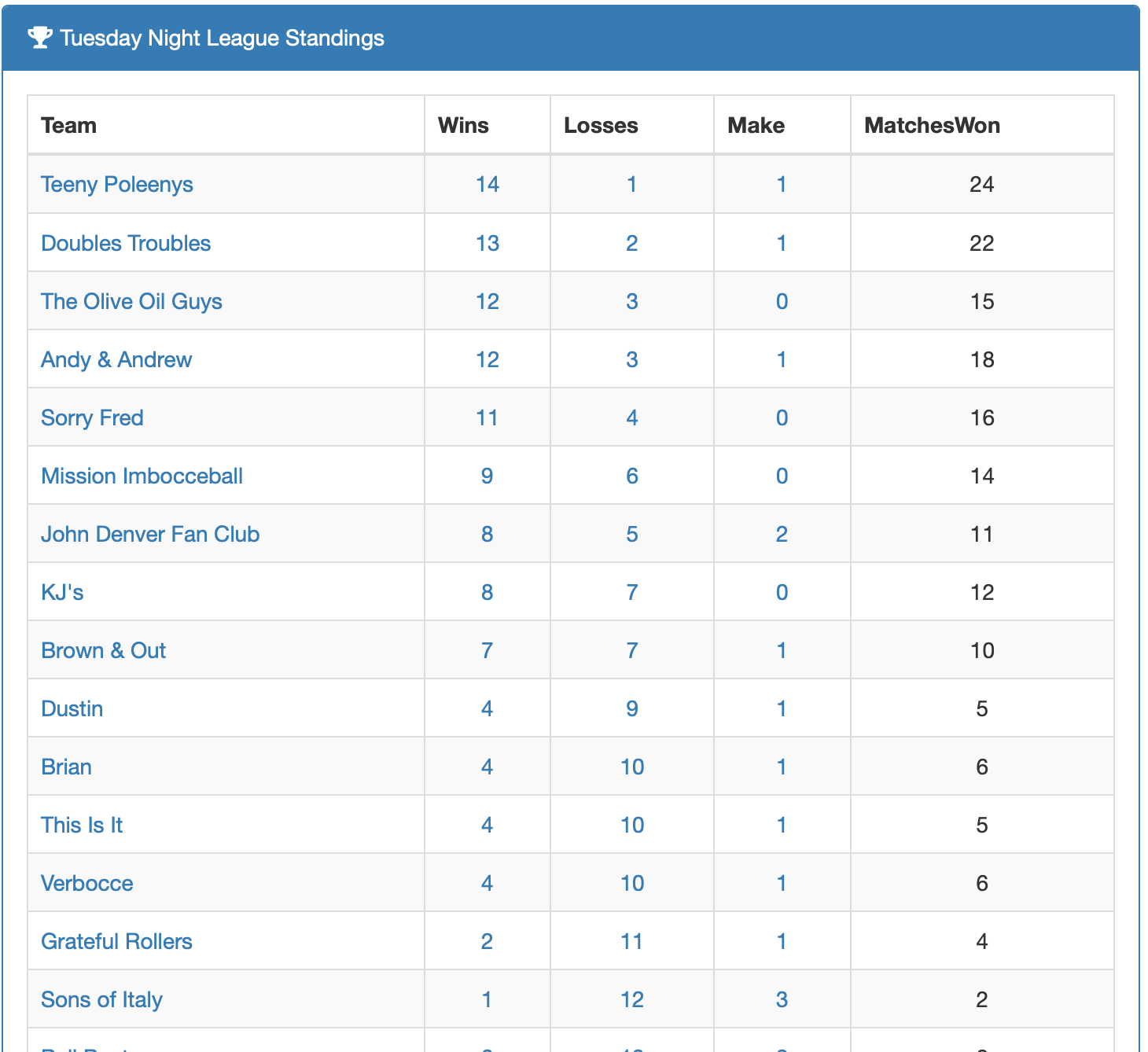
Task: Click the MatchesWon column header
Action: point(932,125)
